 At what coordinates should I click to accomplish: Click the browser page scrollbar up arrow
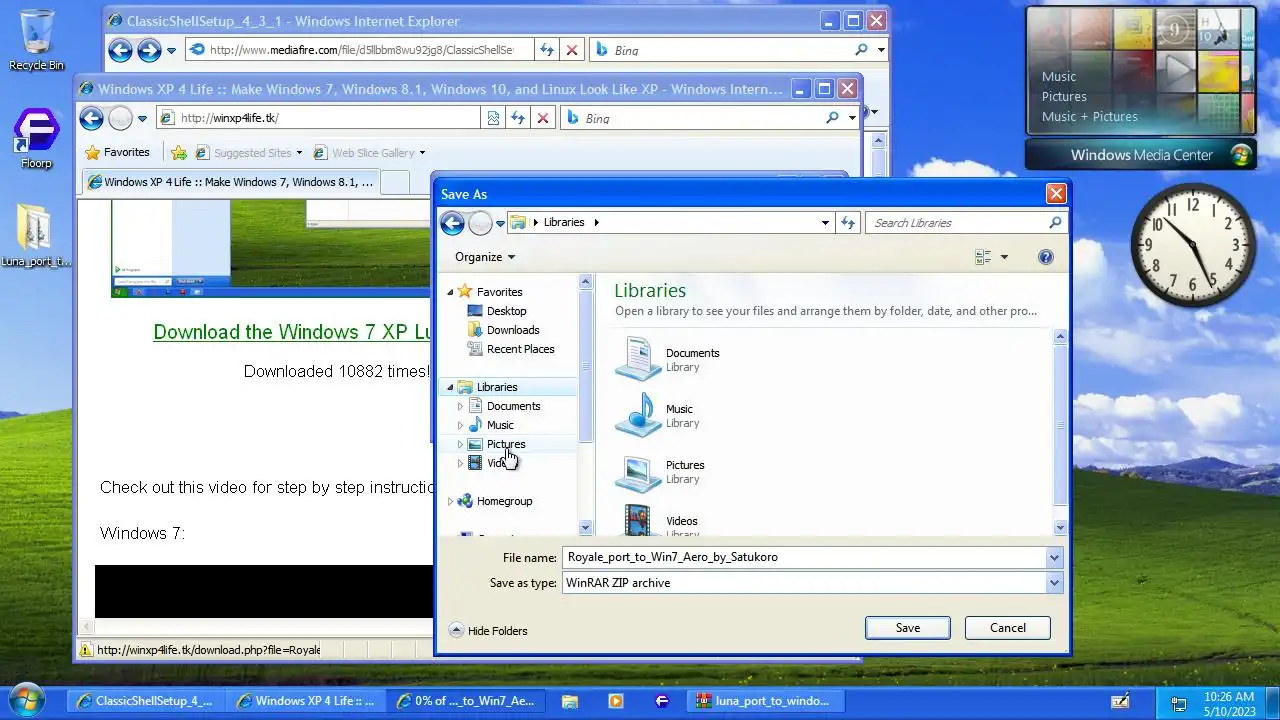[x=879, y=140]
